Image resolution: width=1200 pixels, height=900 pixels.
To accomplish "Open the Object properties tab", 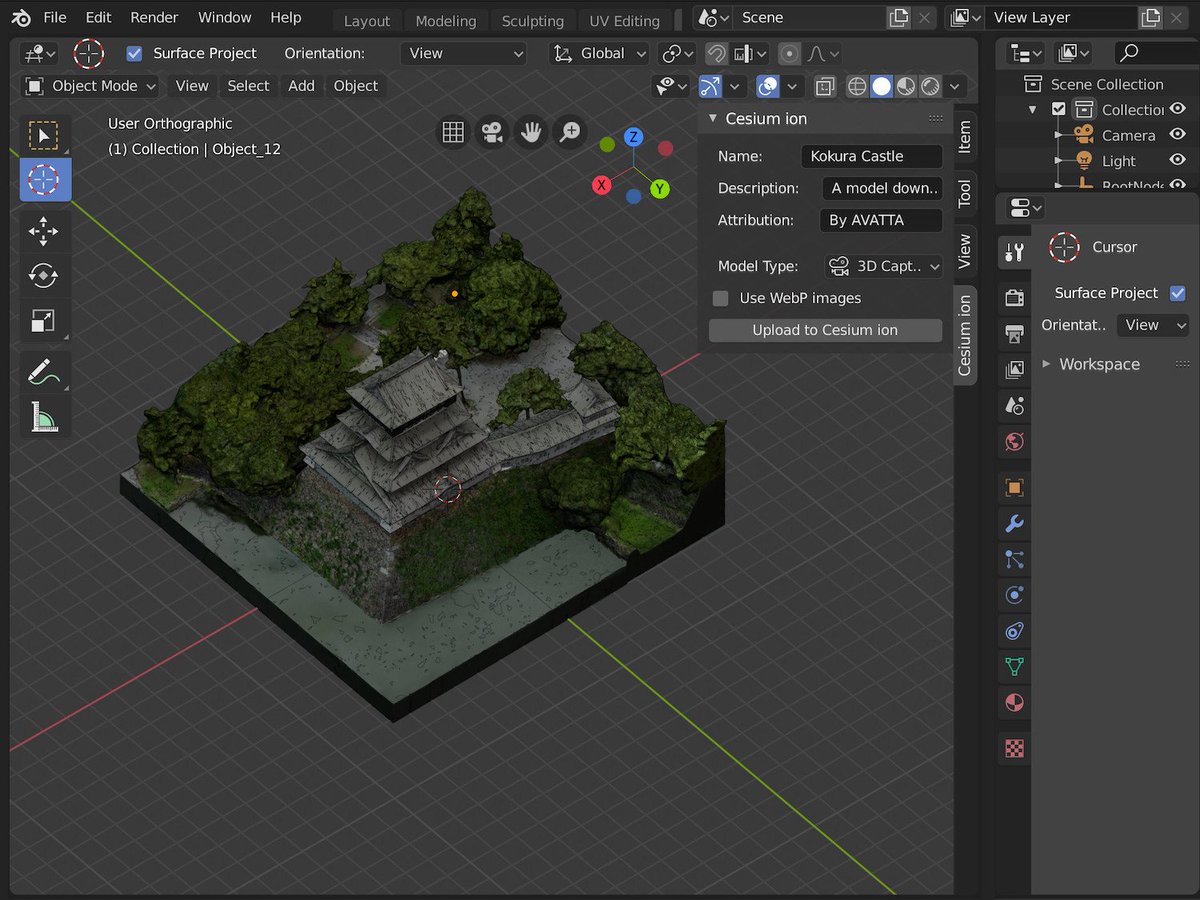I will tap(1014, 487).
